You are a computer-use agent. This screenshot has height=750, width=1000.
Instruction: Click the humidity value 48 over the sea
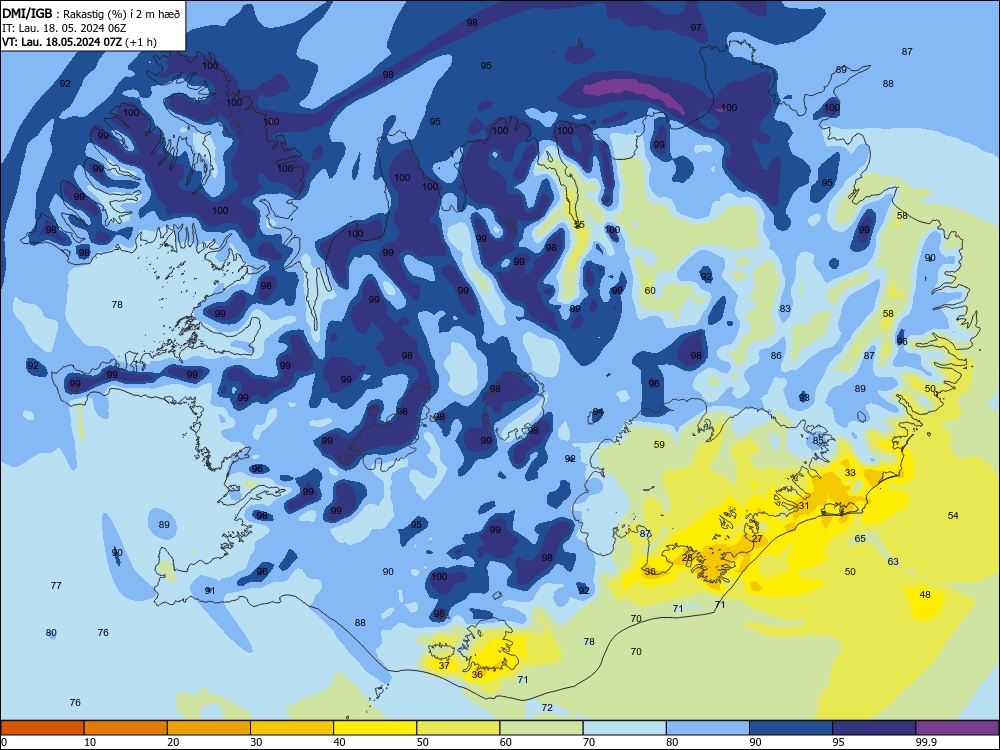click(x=925, y=594)
